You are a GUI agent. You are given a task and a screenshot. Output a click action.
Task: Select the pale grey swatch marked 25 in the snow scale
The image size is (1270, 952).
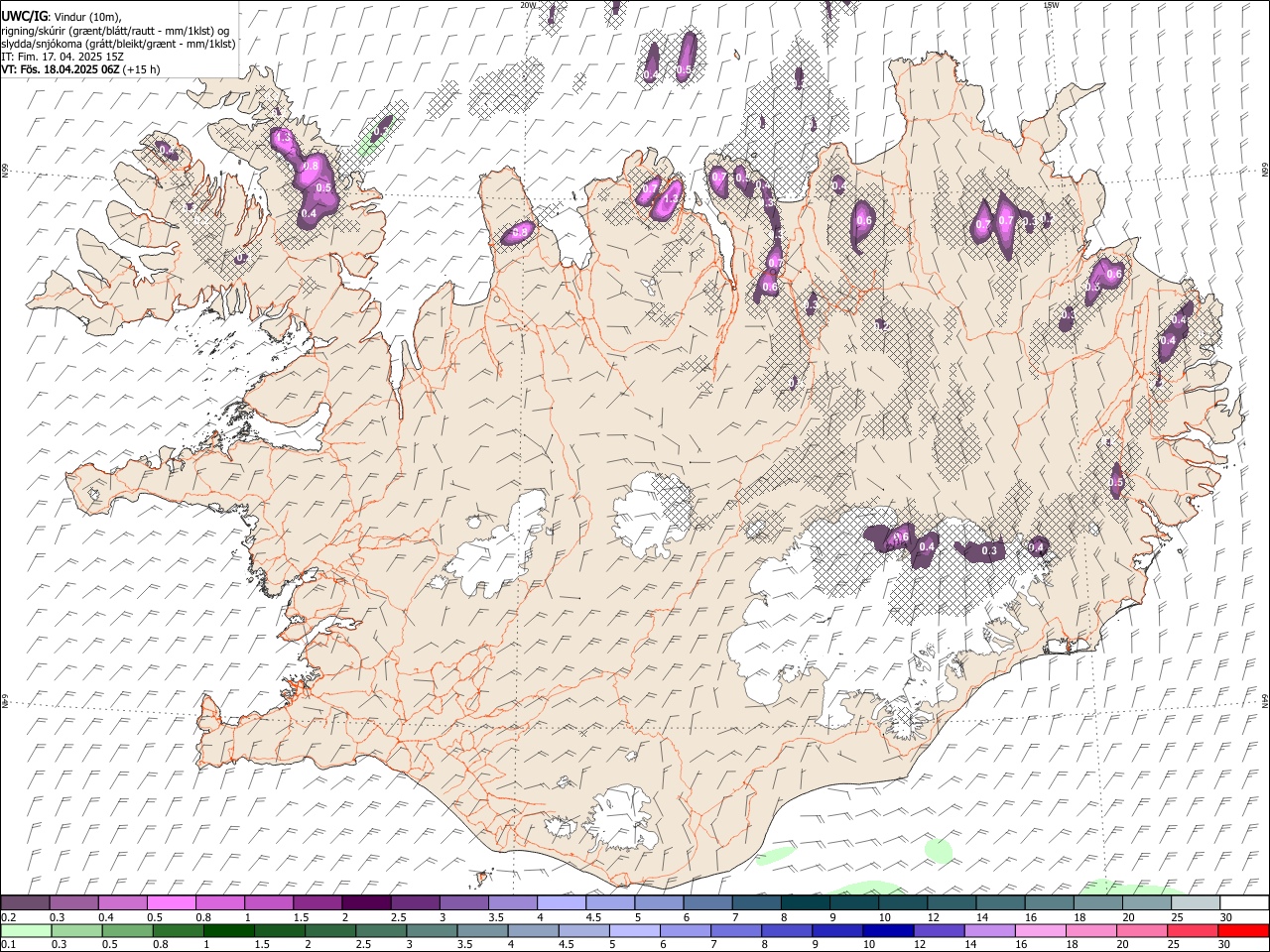1197,903
